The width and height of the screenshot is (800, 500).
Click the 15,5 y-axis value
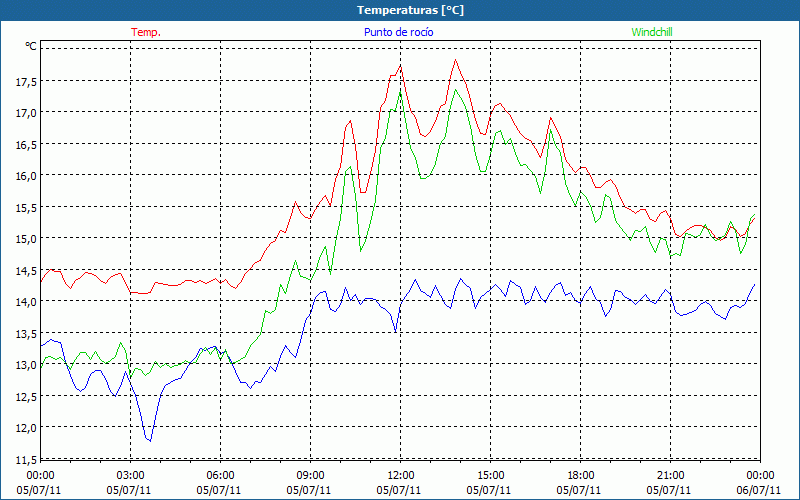point(26,208)
